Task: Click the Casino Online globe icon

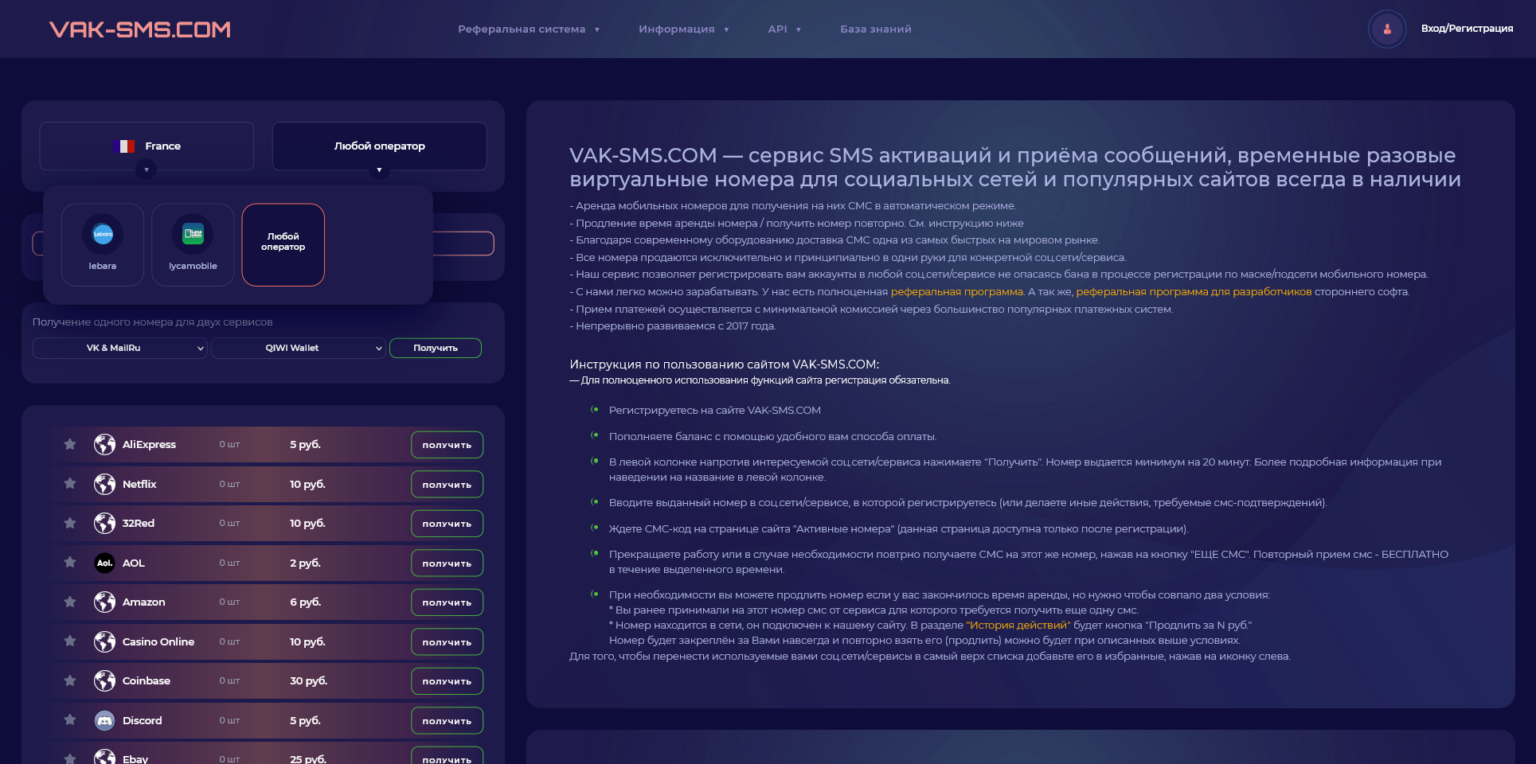Action: click(x=105, y=641)
